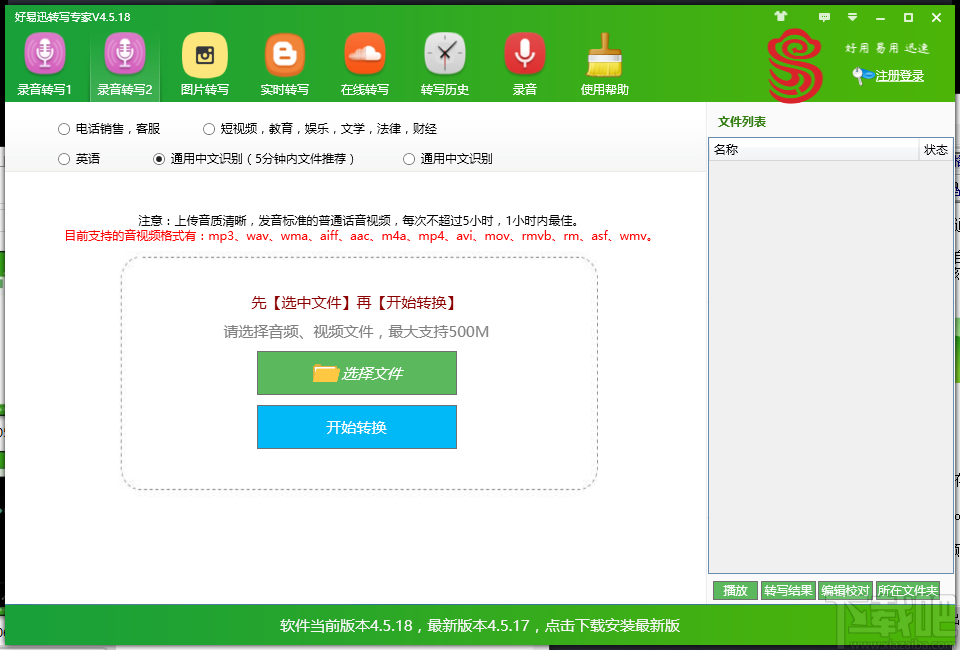The image size is (960, 650).
Task: Expand the title bar arrow menu
Action: click(852, 16)
